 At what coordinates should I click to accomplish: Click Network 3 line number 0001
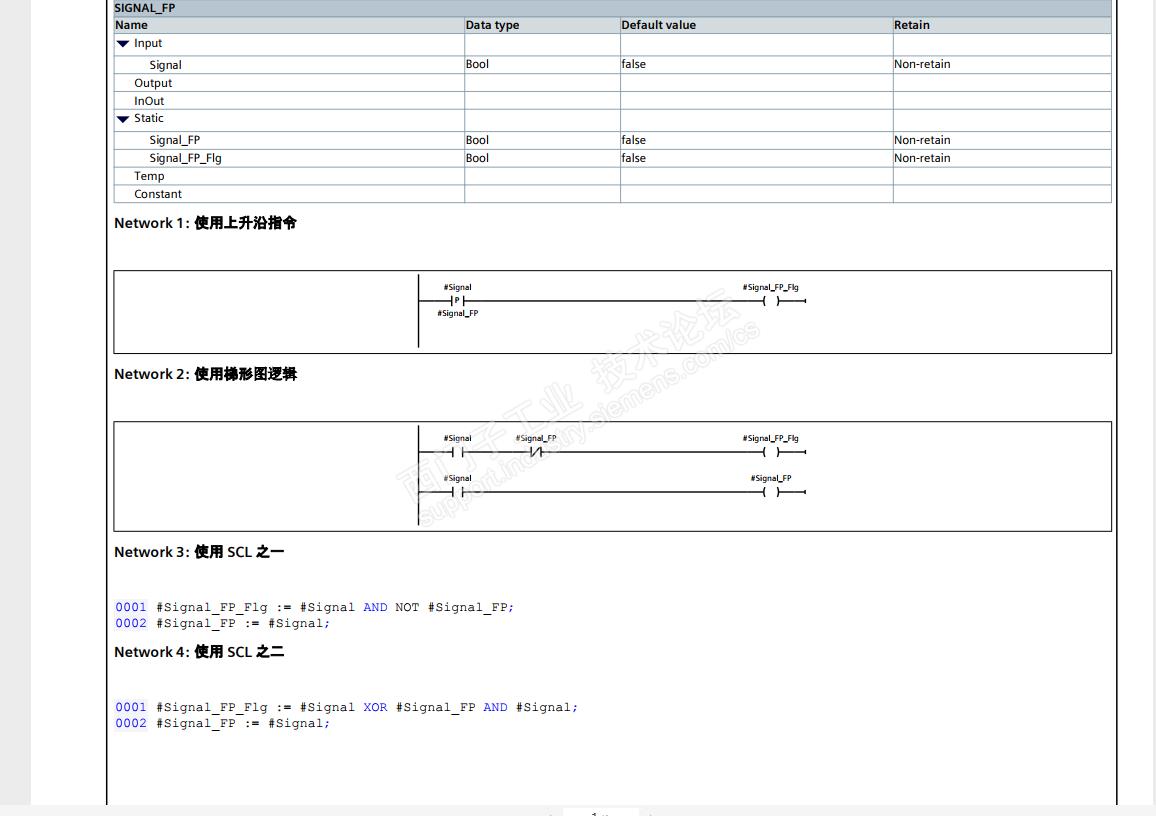point(131,607)
